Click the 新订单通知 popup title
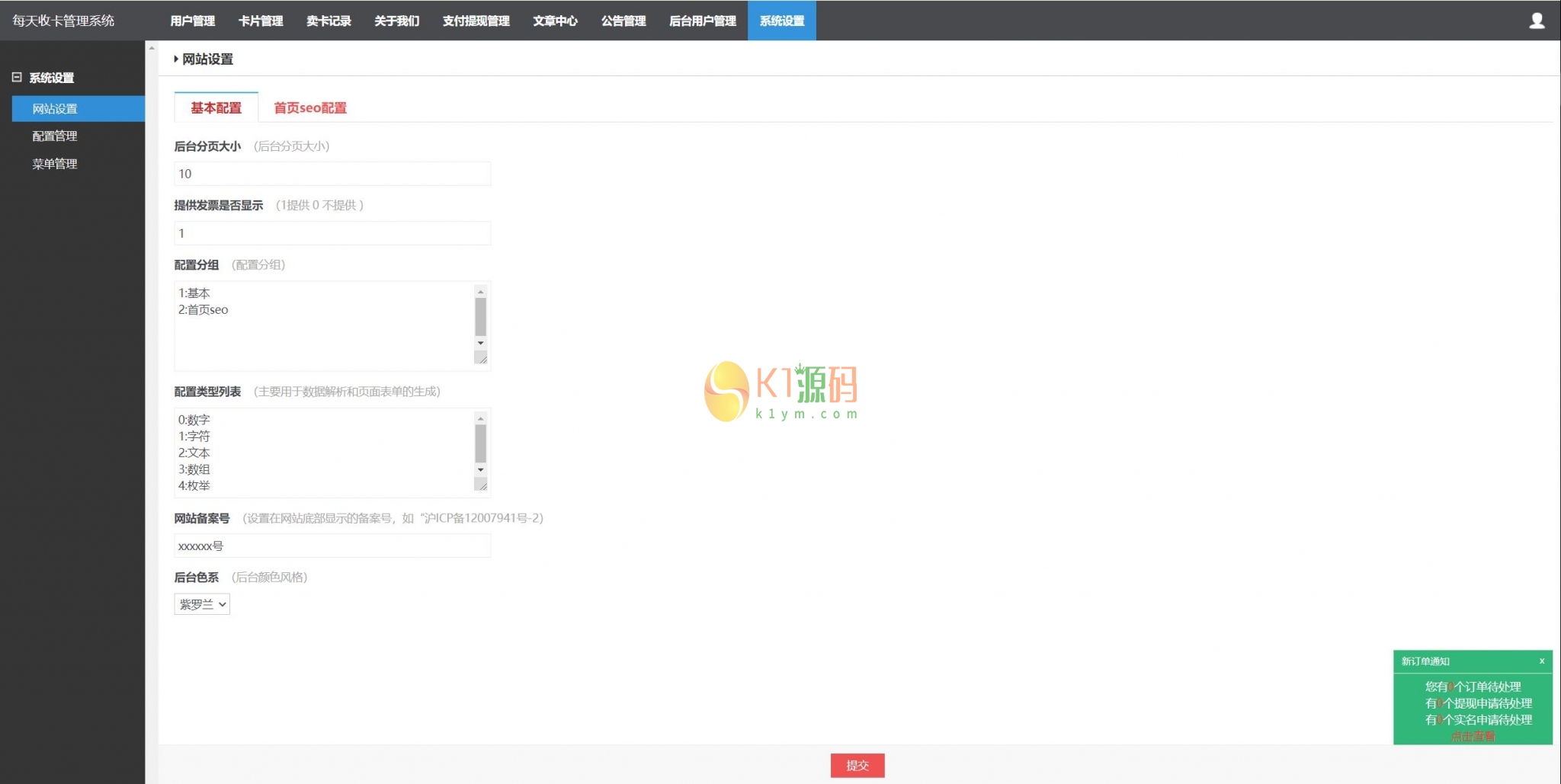The width and height of the screenshot is (1561, 784). pyautogui.click(x=1425, y=661)
